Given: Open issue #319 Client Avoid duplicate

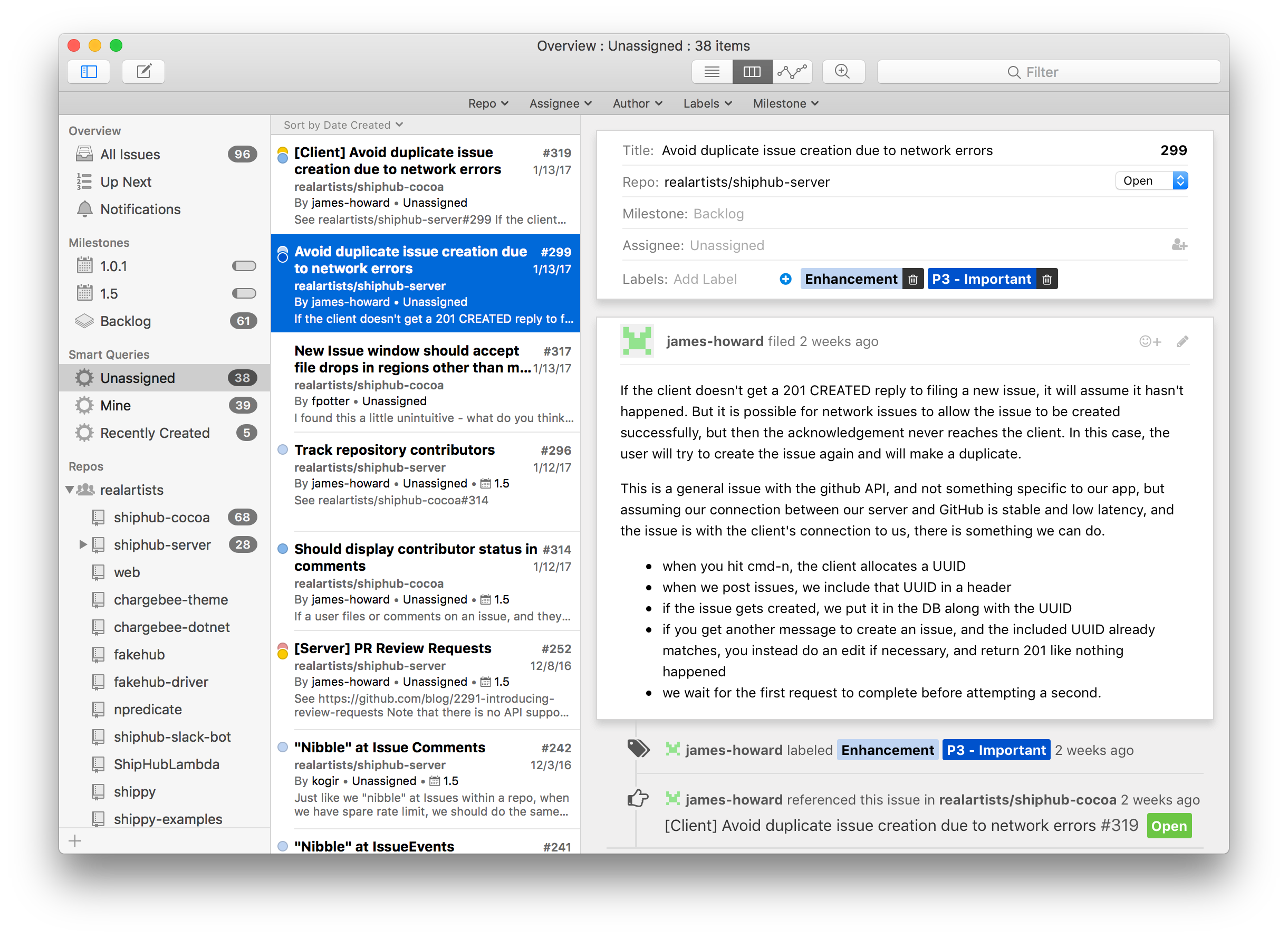Looking at the screenshot, I should (x=425, y=185).
